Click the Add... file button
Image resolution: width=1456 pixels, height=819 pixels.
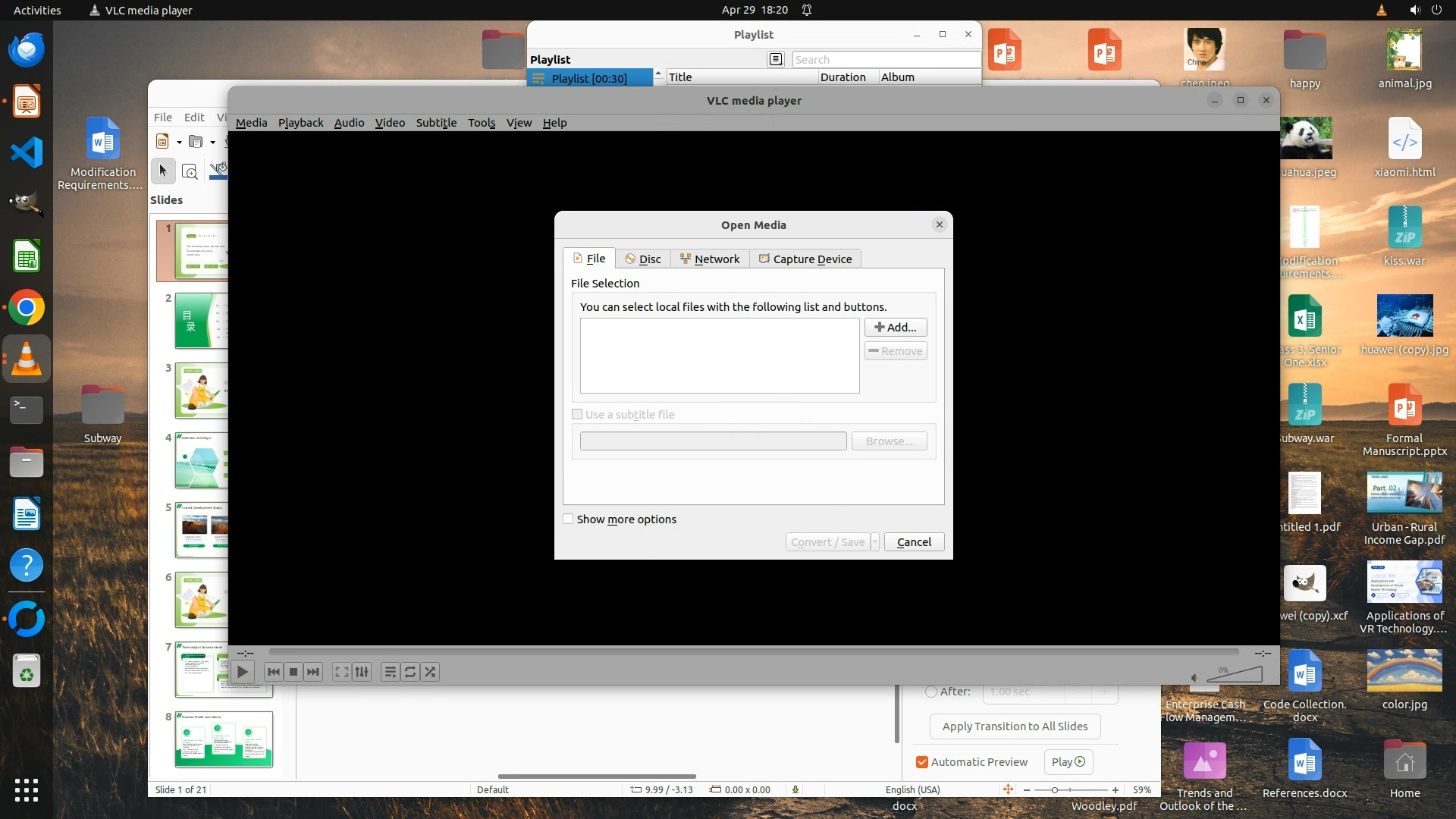[x=896, y=328]
